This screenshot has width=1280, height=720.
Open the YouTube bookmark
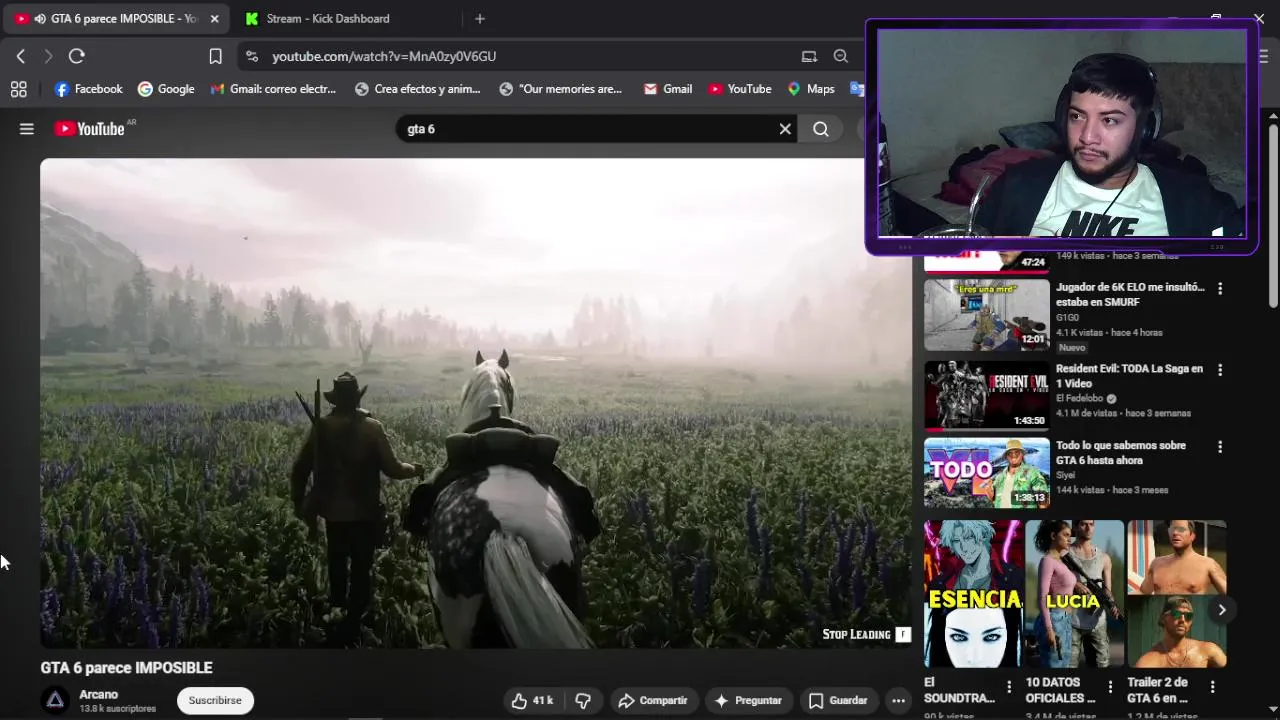[740, 89]
